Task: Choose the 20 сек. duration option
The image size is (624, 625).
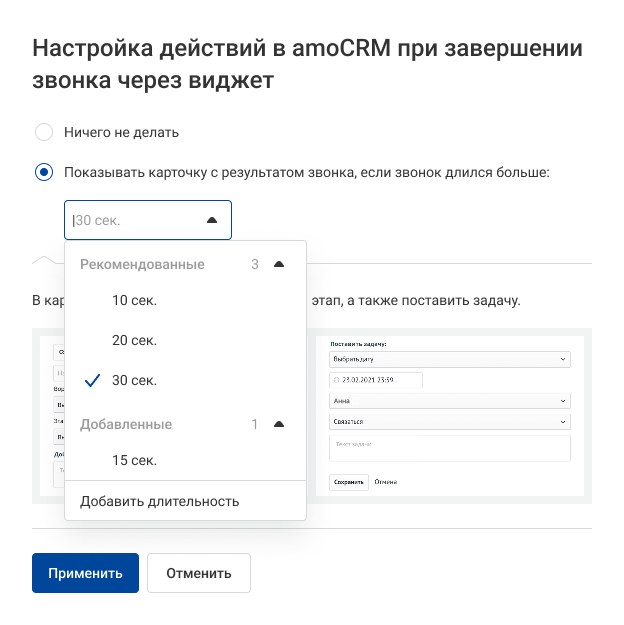Action: pyautogui.click(x=134, y=341)
